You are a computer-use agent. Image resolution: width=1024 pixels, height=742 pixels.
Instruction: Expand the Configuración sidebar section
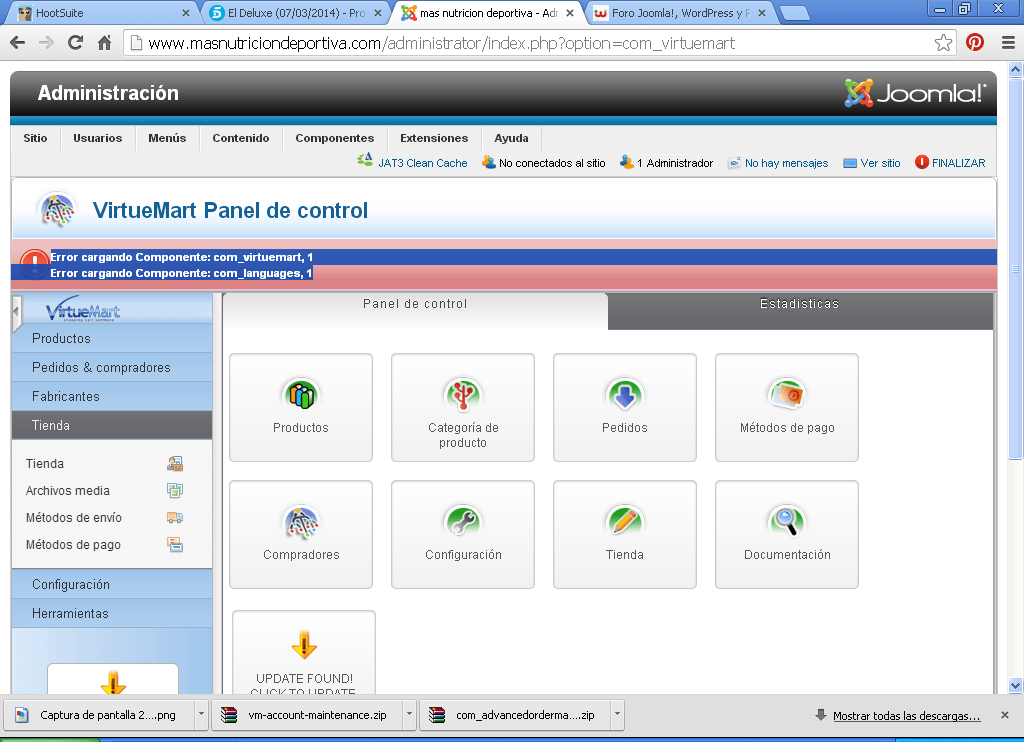click(112, 585)
